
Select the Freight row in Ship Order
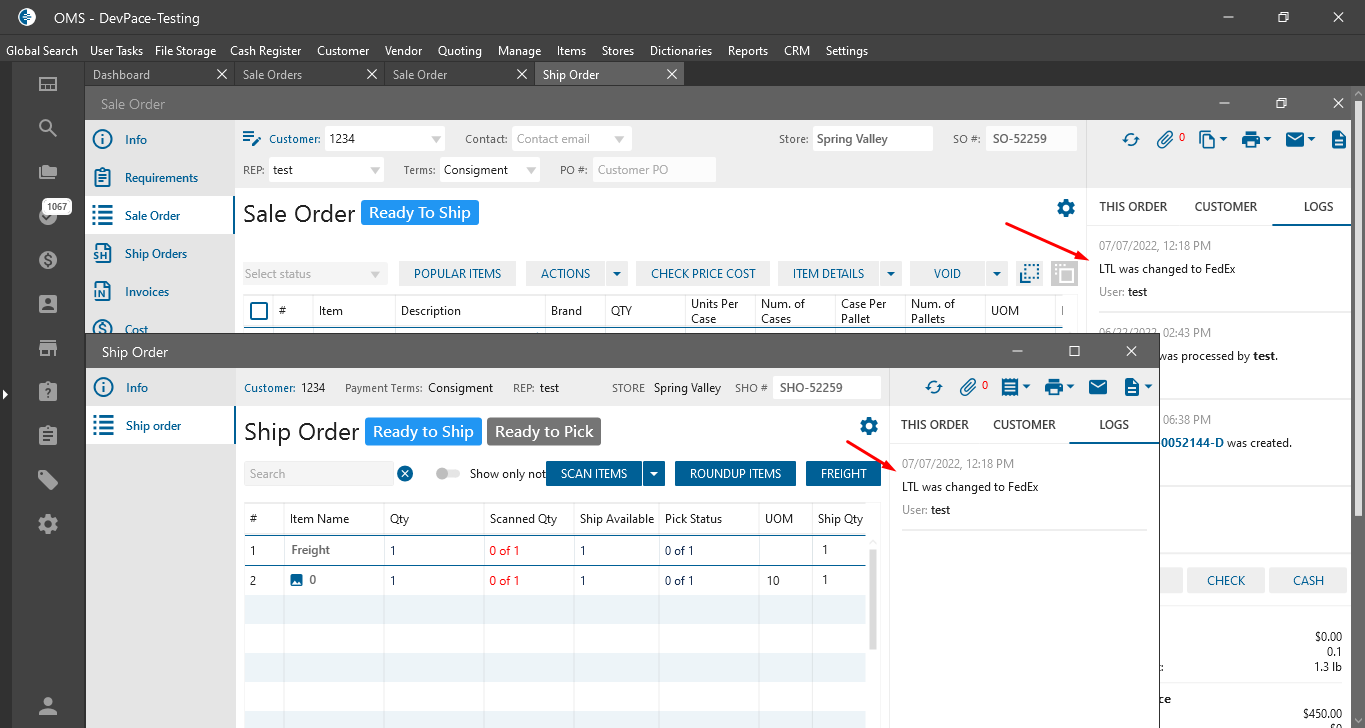click(x=555, y=550)
